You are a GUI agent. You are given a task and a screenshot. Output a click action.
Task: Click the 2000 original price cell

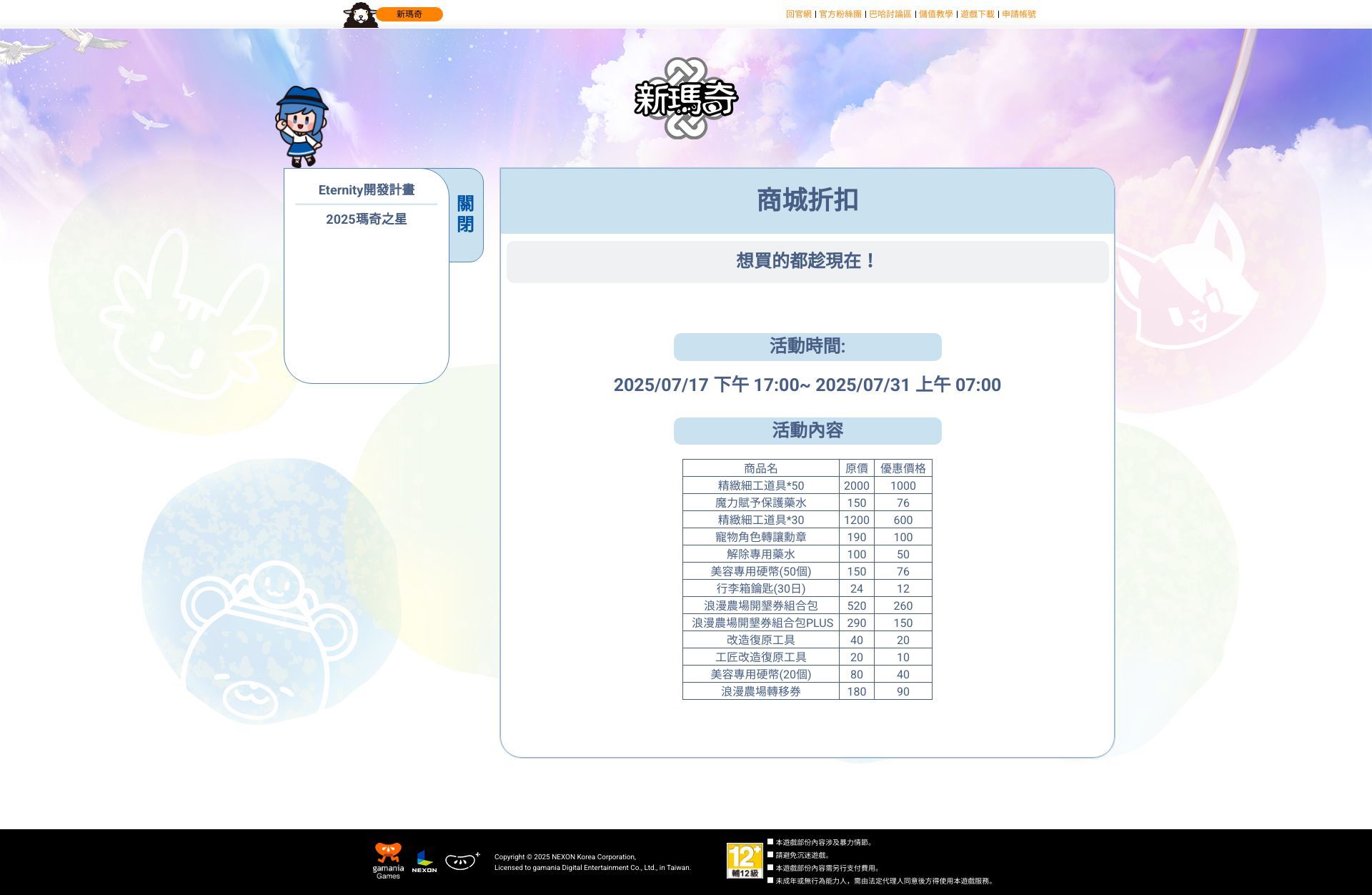(x=857, y=485)
